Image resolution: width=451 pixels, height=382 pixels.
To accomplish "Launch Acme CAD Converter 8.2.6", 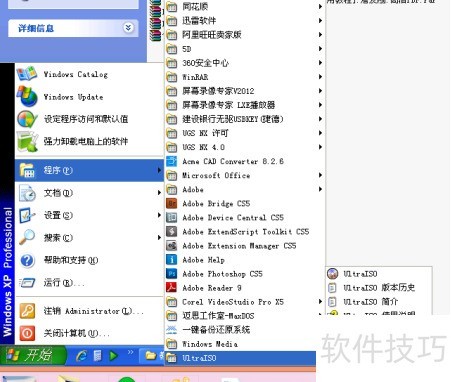I will [244, 161].
